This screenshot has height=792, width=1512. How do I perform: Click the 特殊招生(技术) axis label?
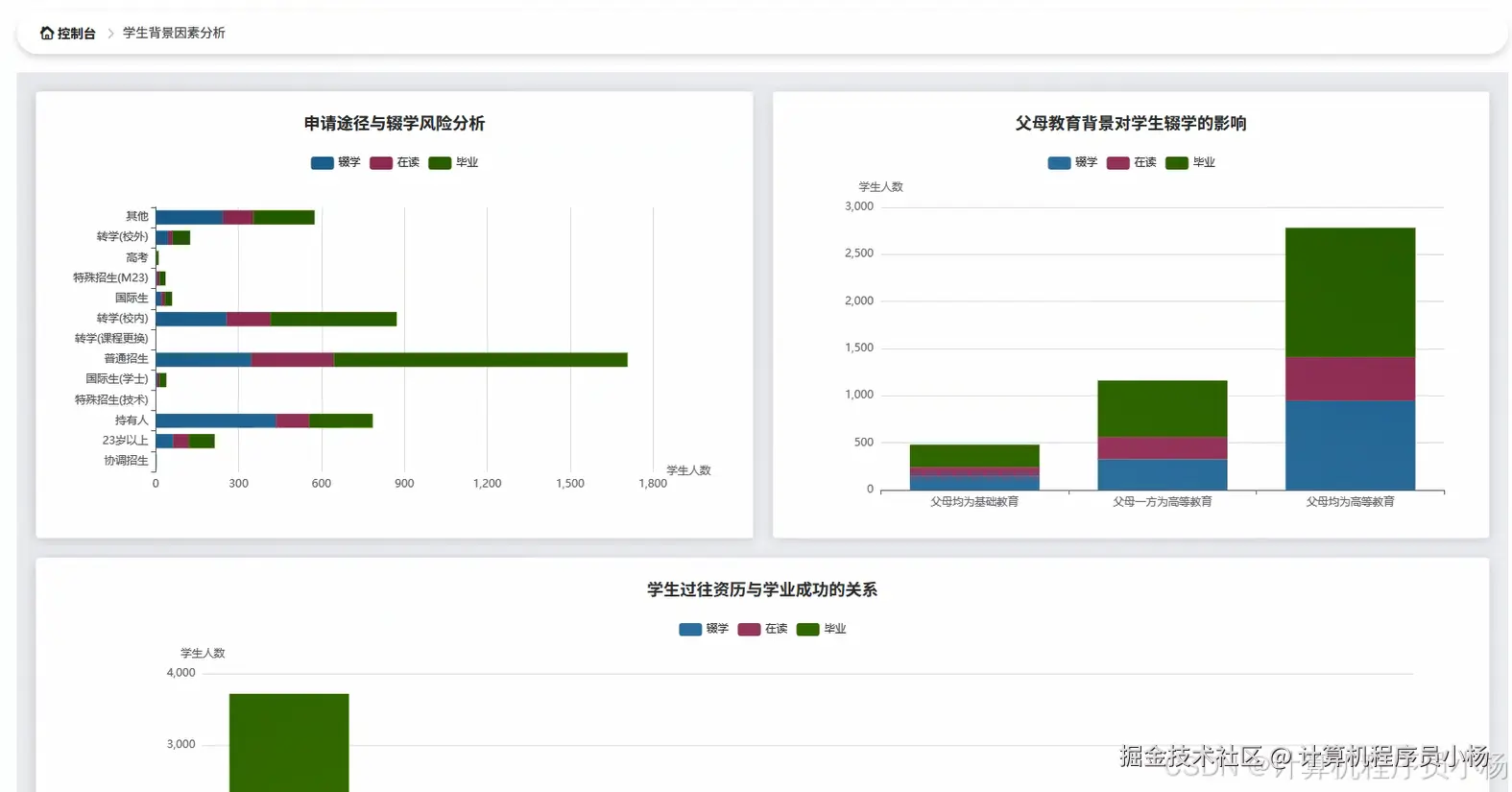pos(112,400)
